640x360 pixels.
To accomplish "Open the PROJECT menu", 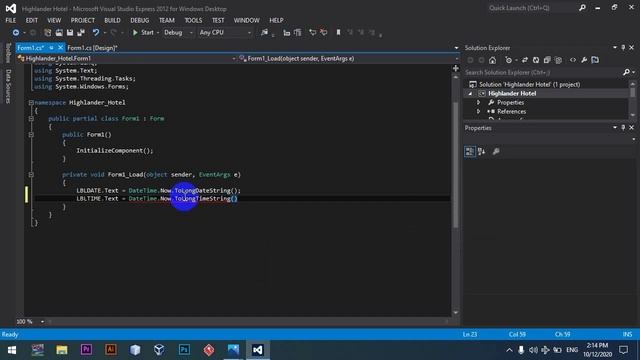I will [82, 20].
